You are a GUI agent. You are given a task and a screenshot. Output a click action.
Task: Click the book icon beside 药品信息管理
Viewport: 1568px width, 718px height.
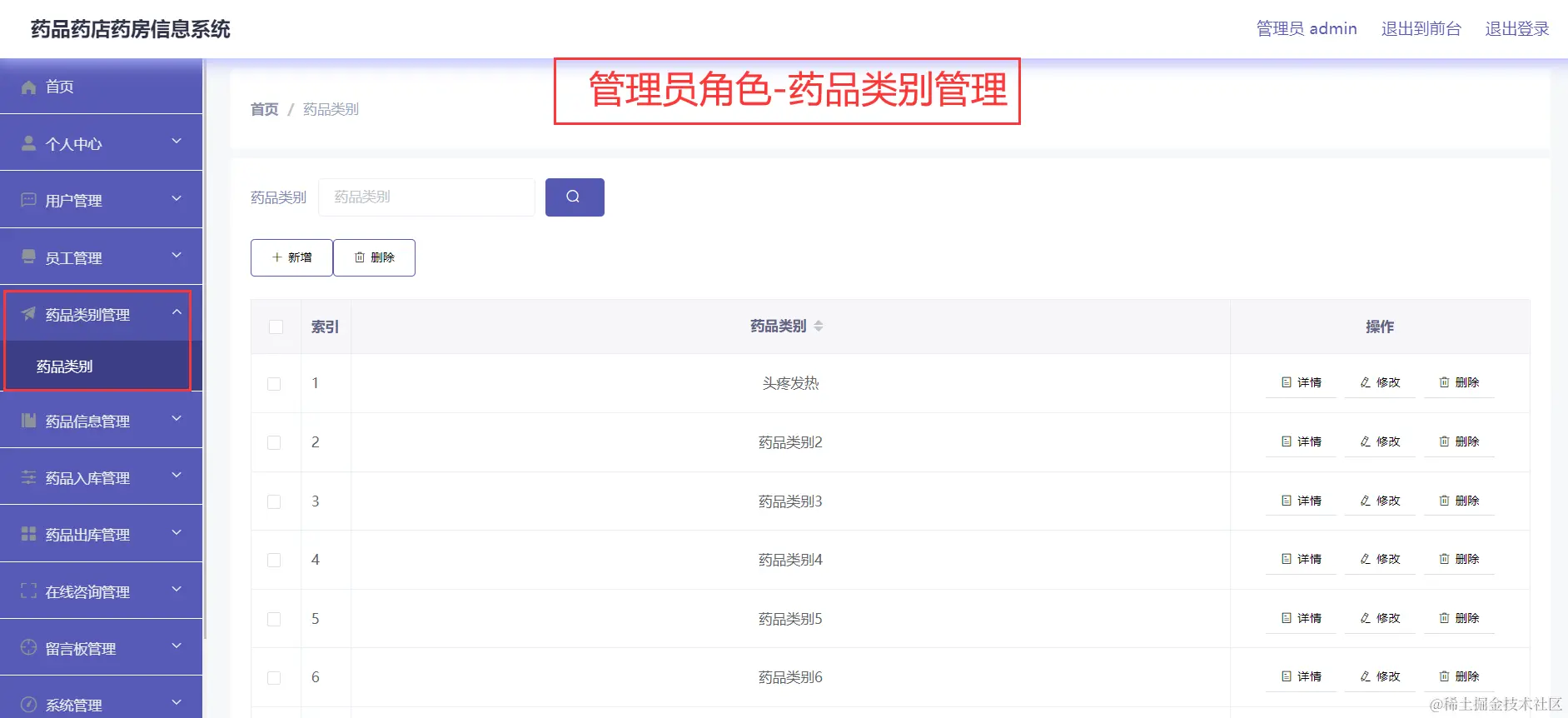[x=28, y=421]
